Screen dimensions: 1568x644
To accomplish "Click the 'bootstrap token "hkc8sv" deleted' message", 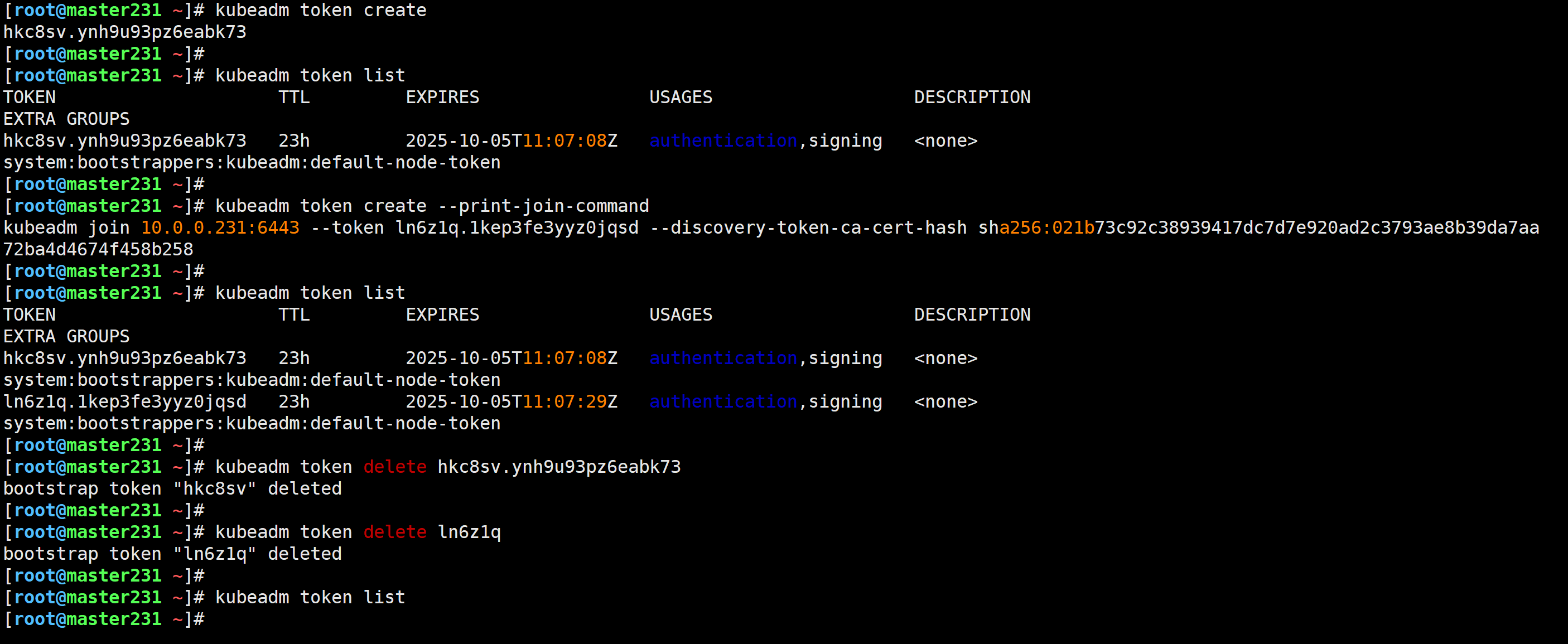I will 172,489.
